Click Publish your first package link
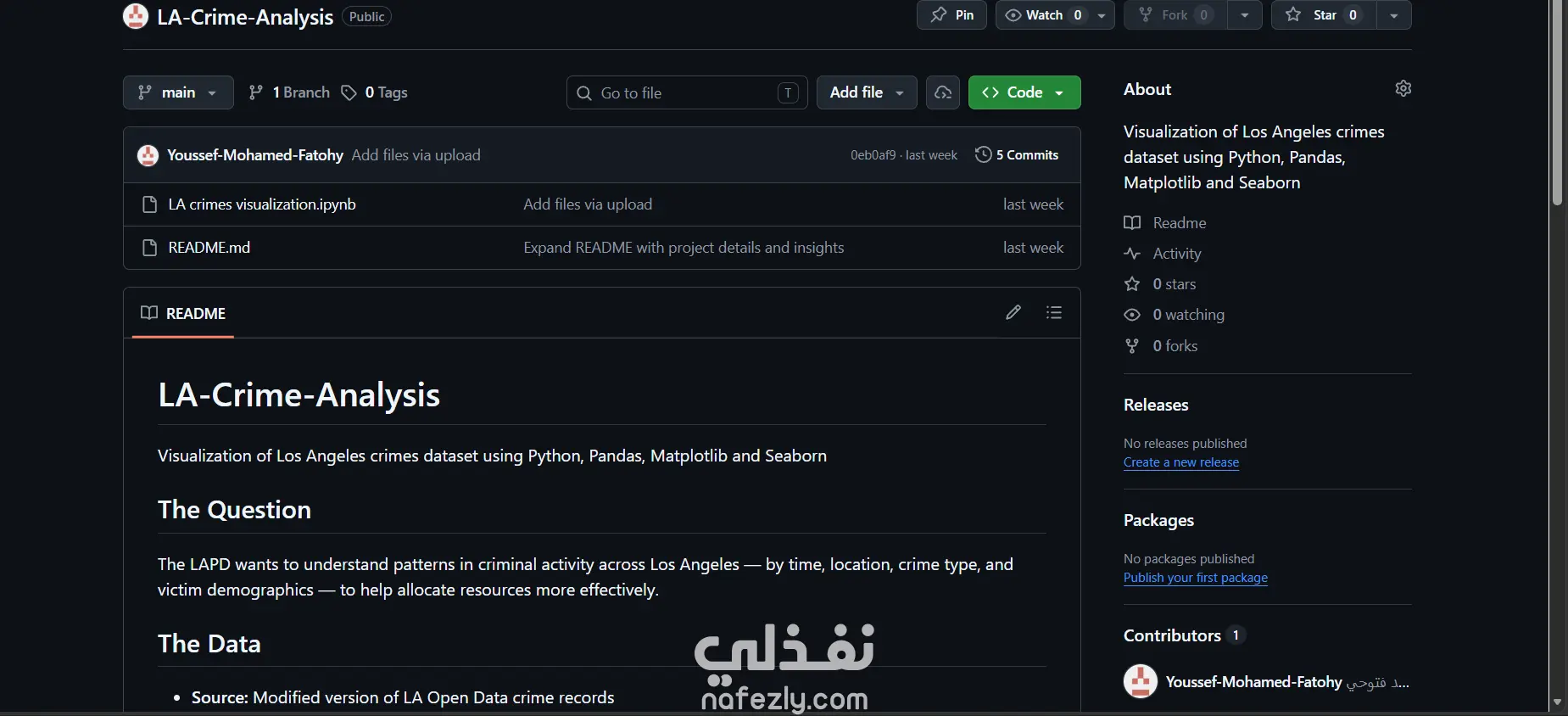Viewport: 1568px width, 716px height. pos(1196,578)
